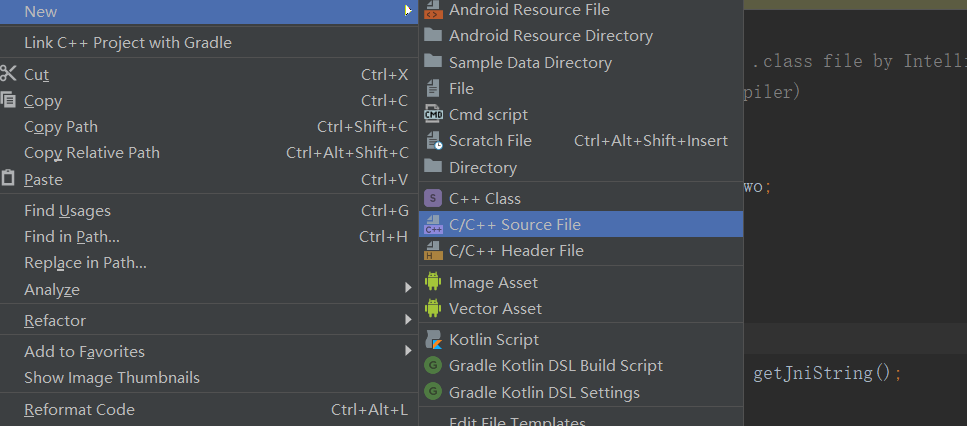Click the Image Asset android icon
Viewport: 967px width, 426px height.
pos(434,282)
